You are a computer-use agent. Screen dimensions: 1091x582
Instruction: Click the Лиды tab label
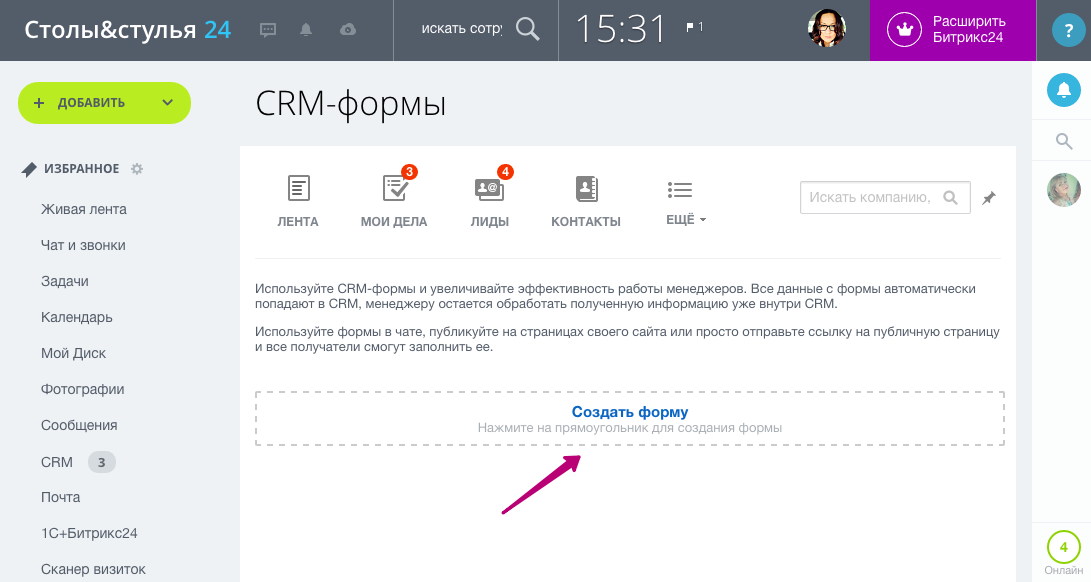point(490,221)
